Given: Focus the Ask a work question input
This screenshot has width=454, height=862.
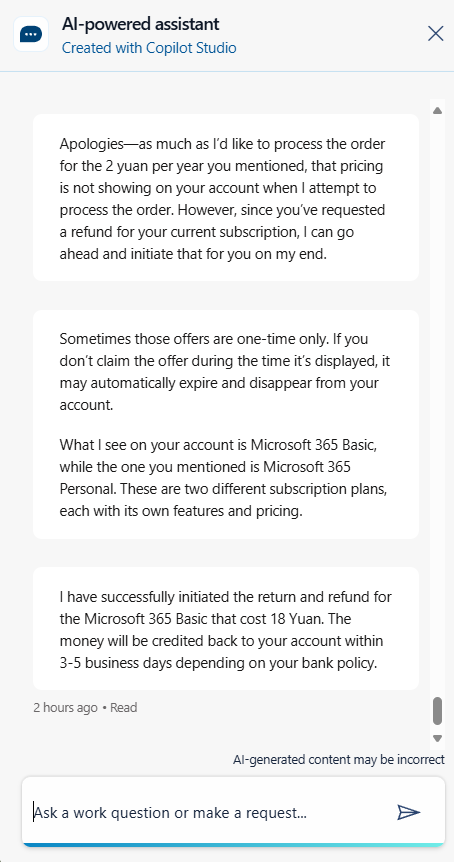Looking at the screenshot, I should 209,811.
